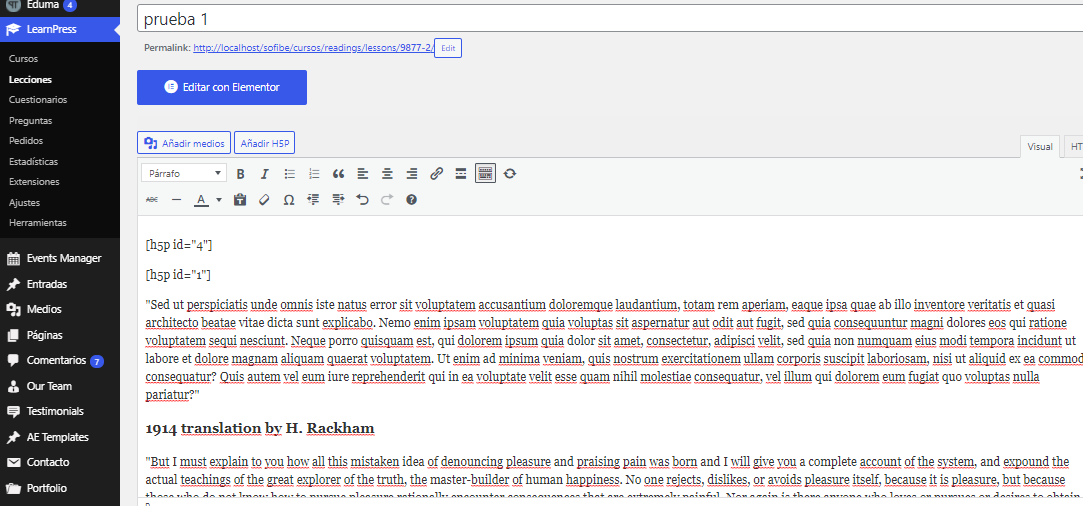Toggle bold formatting in the editor toolbar

pyautogui.click(x=240, y=174)
